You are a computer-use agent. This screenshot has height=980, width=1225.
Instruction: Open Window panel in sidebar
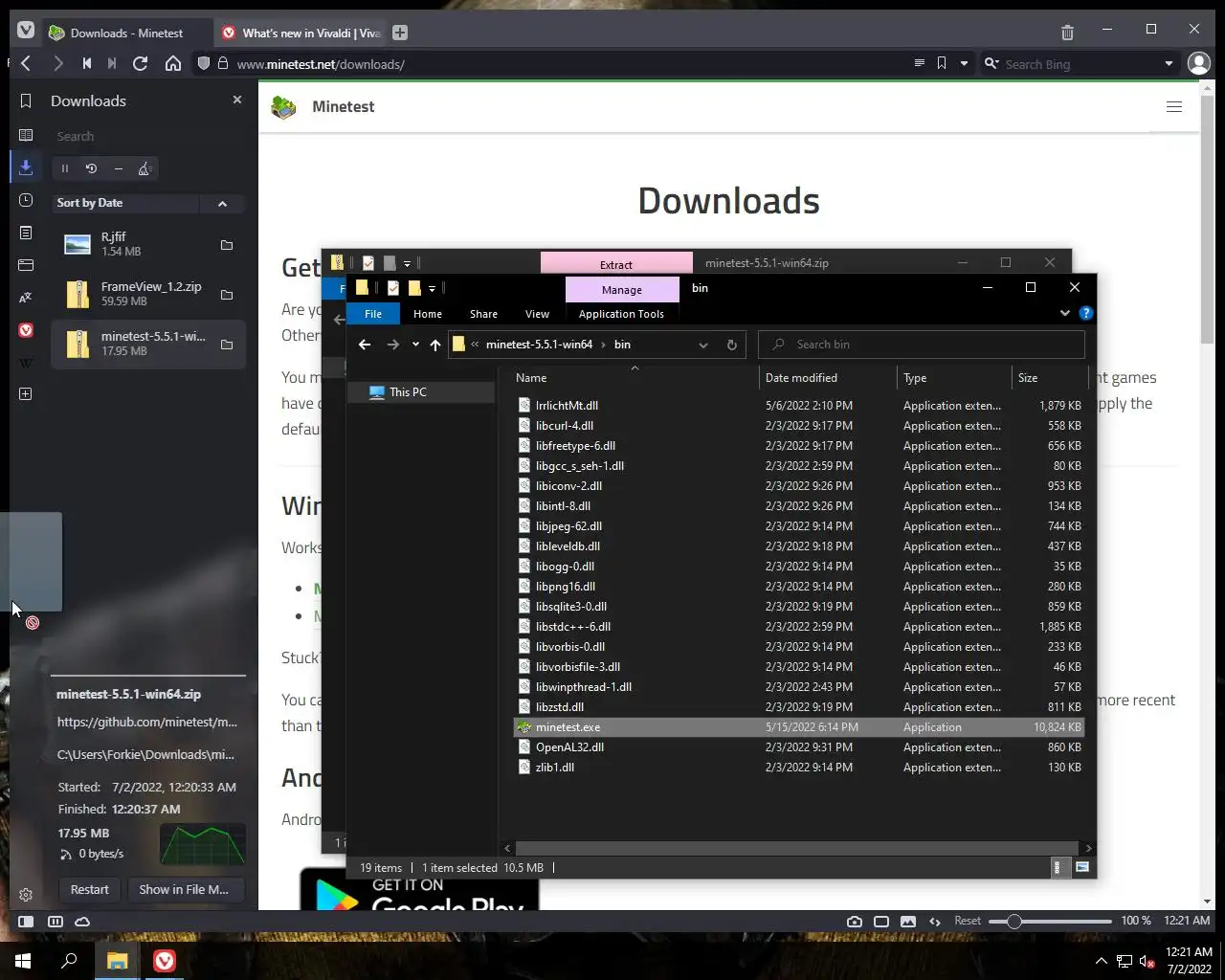tap(26, 265)
